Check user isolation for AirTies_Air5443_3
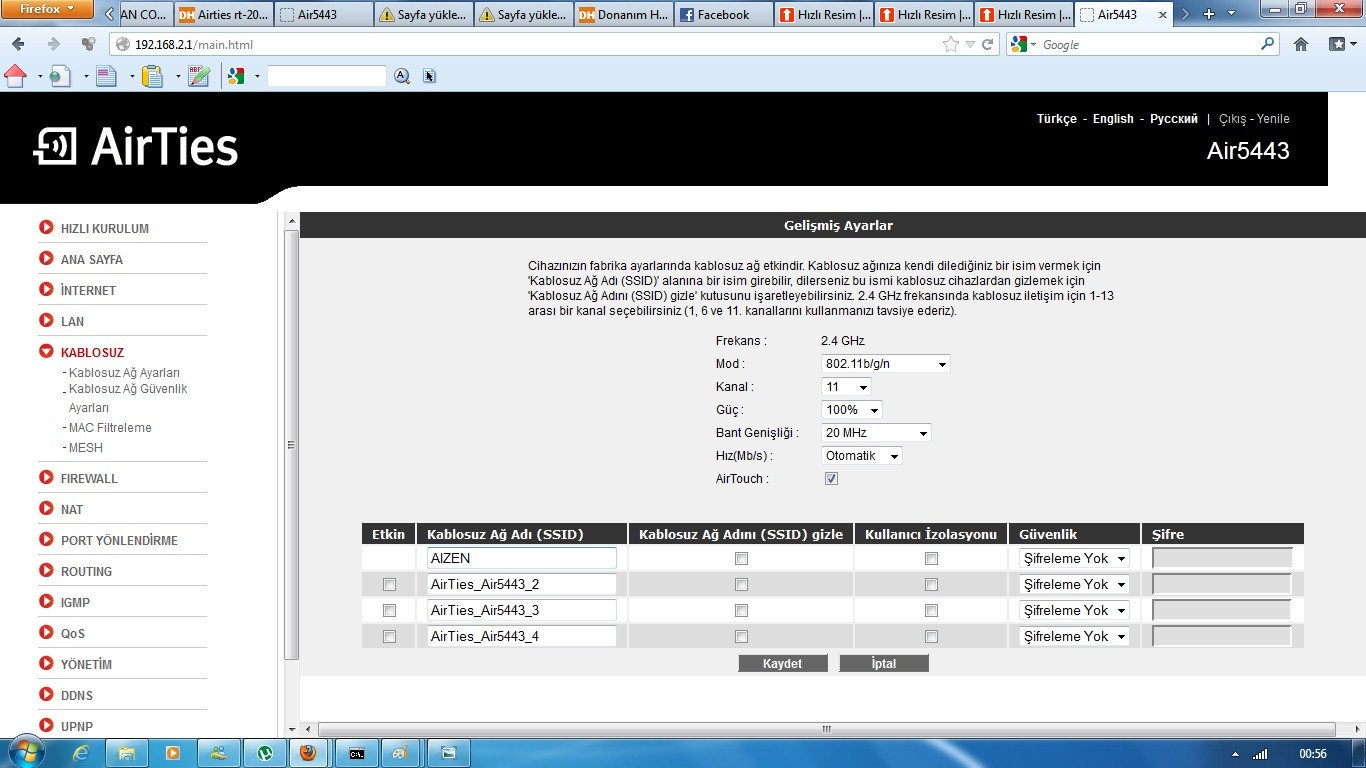 (931, 610)
